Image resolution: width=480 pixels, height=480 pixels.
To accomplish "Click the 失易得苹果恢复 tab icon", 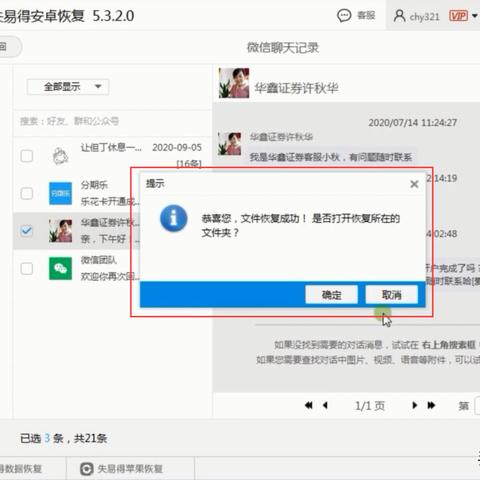I will tap(87, 469).
